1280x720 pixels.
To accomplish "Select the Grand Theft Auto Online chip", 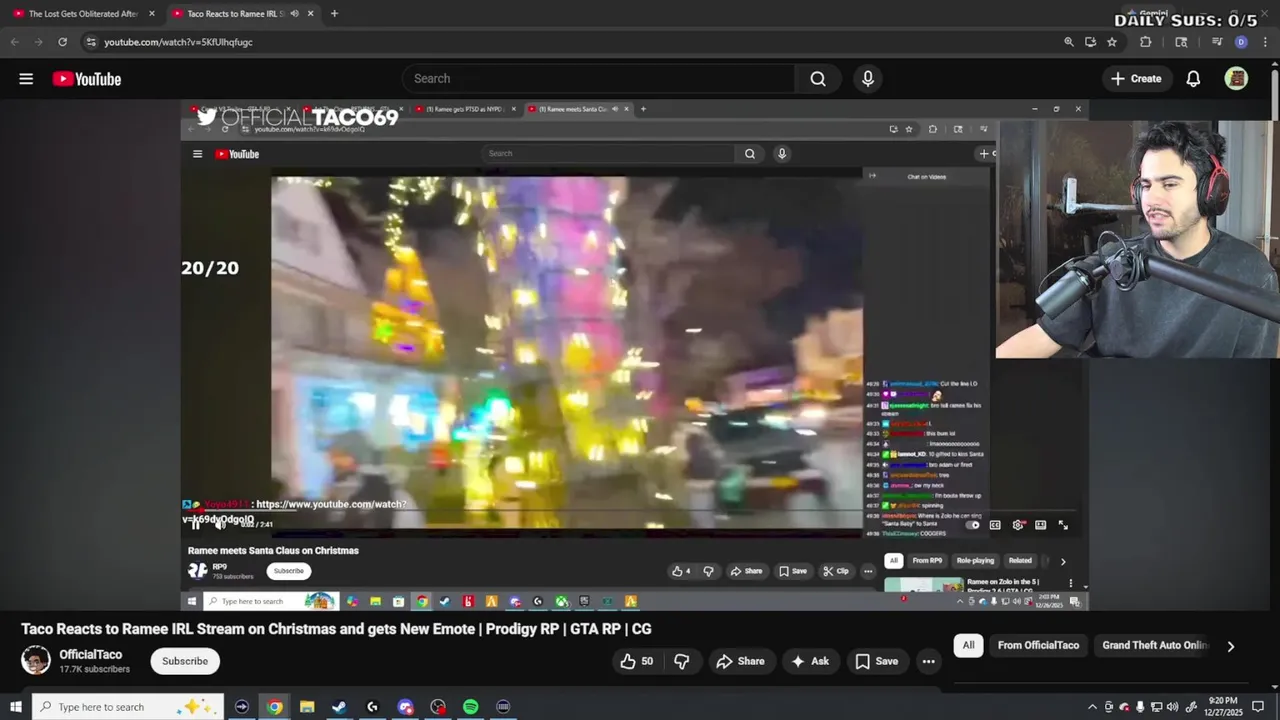I will (1155, 645).
